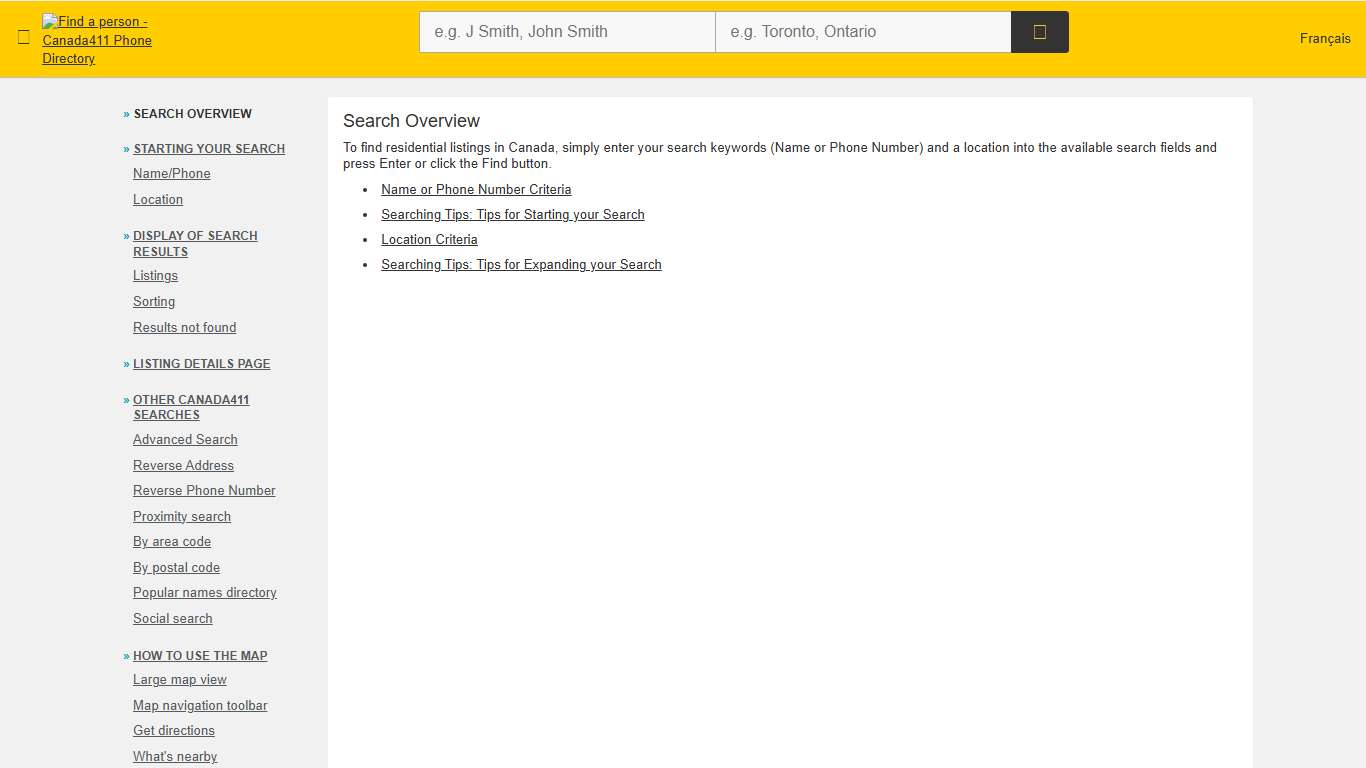Image resolution: width=1366 pixels, height=768 pixels.
Task: Toggle the checkbox beside the logo
Action: (23, 36)
